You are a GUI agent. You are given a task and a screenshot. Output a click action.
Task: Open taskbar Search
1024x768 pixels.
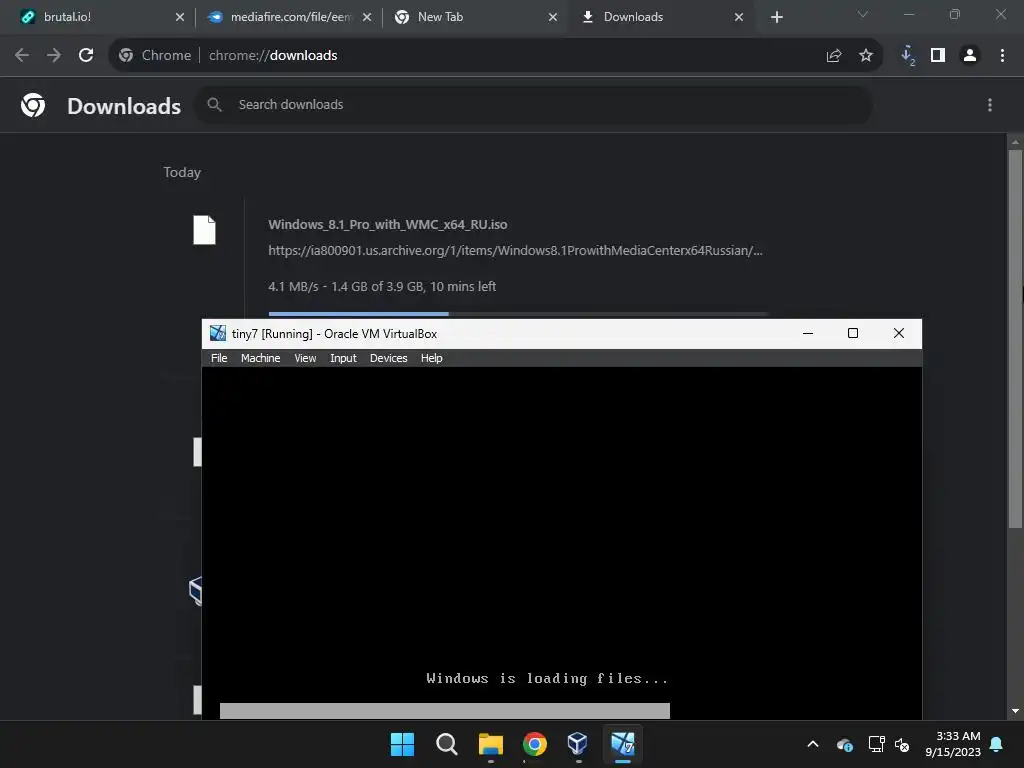(447, 744)
